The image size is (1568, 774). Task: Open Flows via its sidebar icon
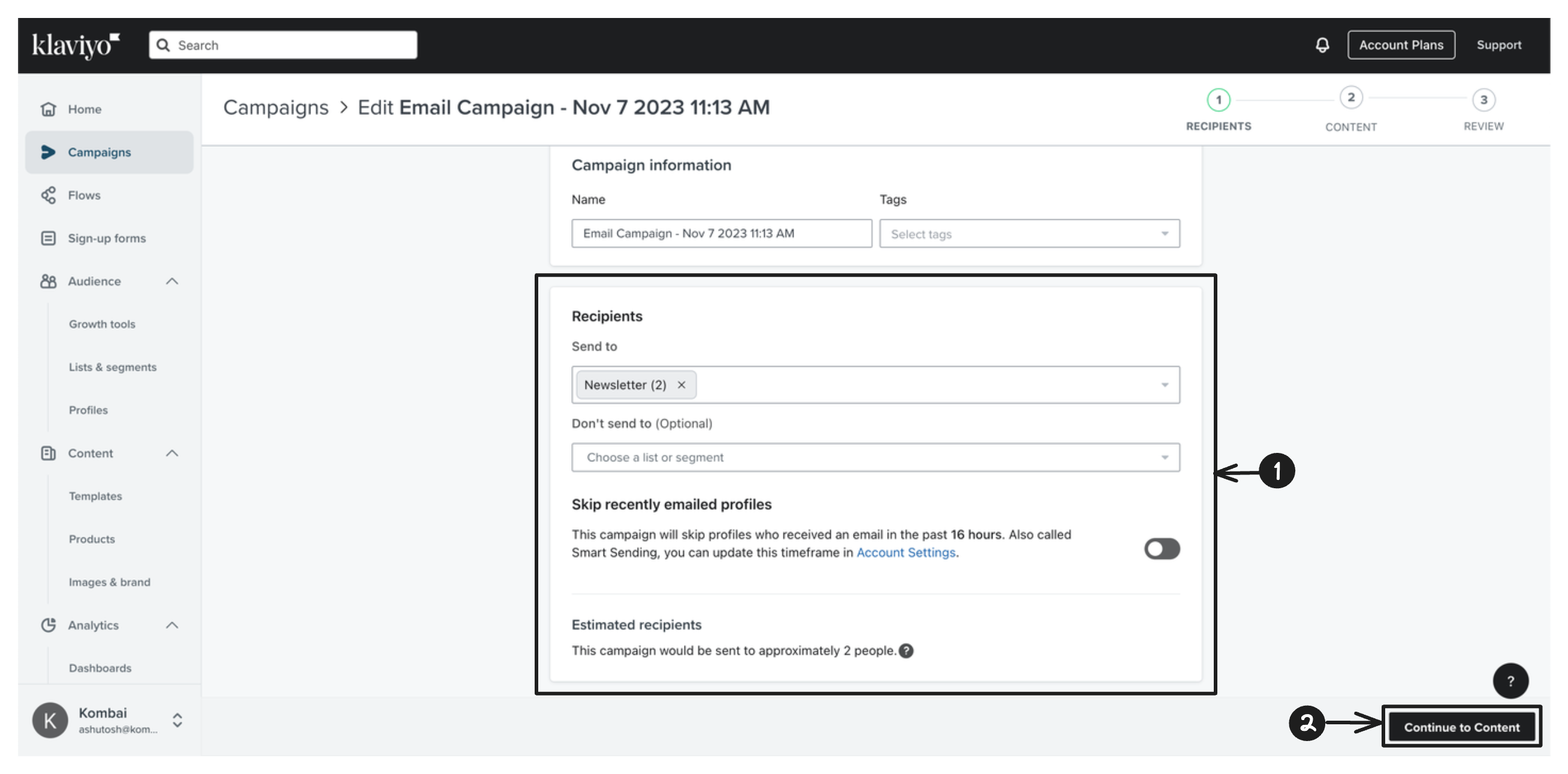(x=48, y=195)
